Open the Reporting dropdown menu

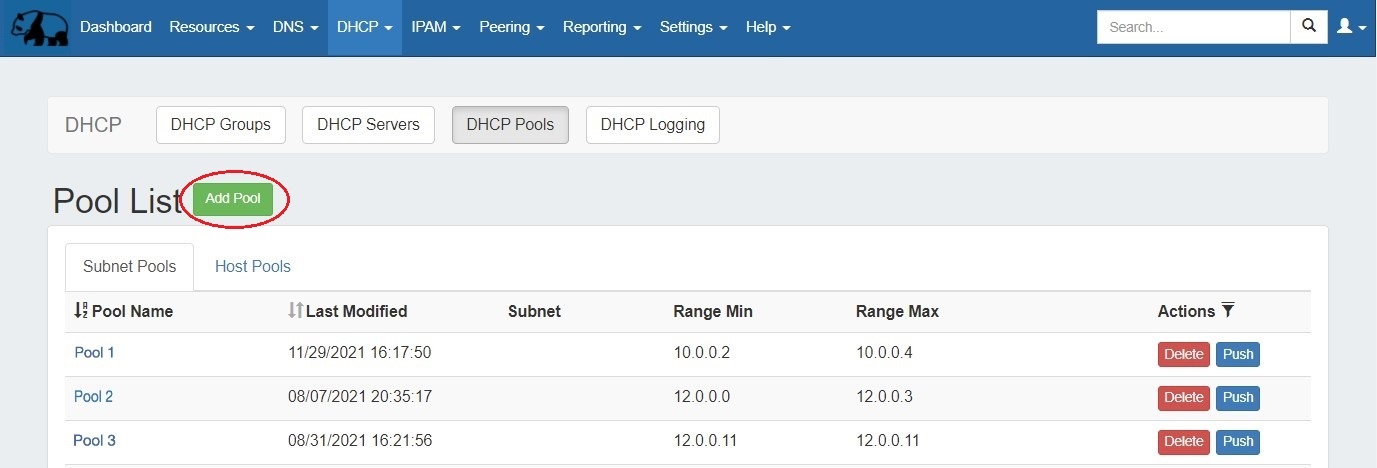coord(602,27)
